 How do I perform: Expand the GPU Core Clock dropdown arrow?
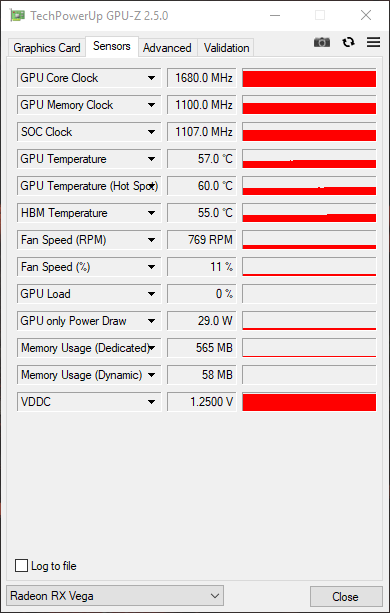tap(152, 78)
